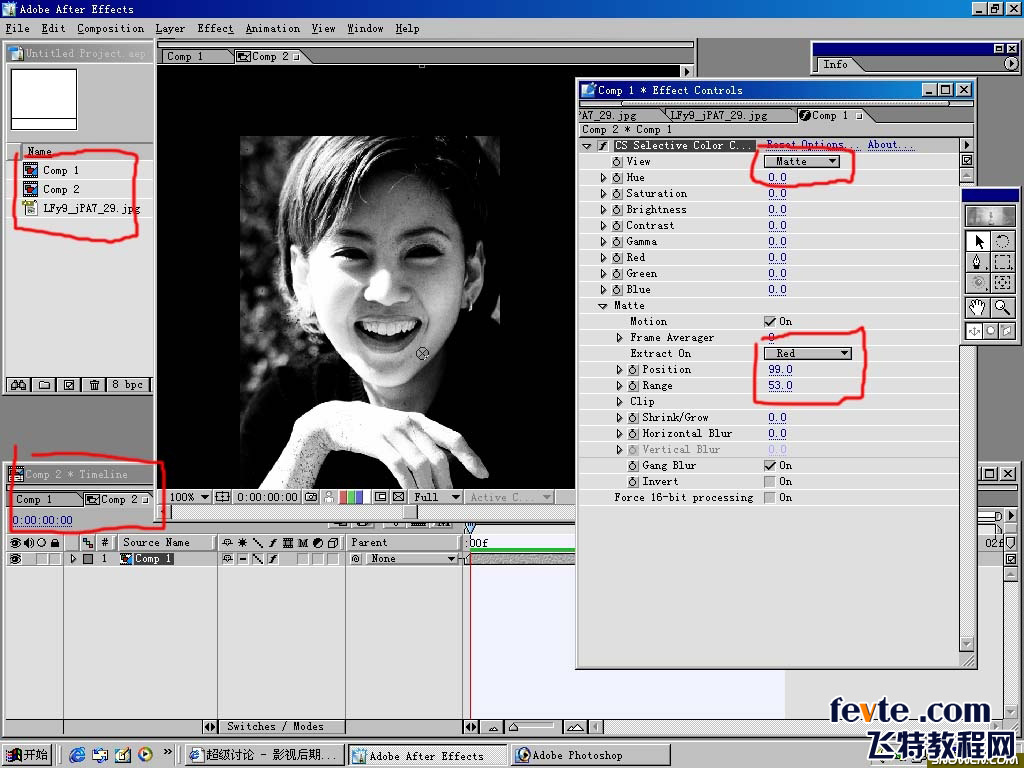Open the 100% magnification dropdown
The image size is (1024, 768).
189,497
